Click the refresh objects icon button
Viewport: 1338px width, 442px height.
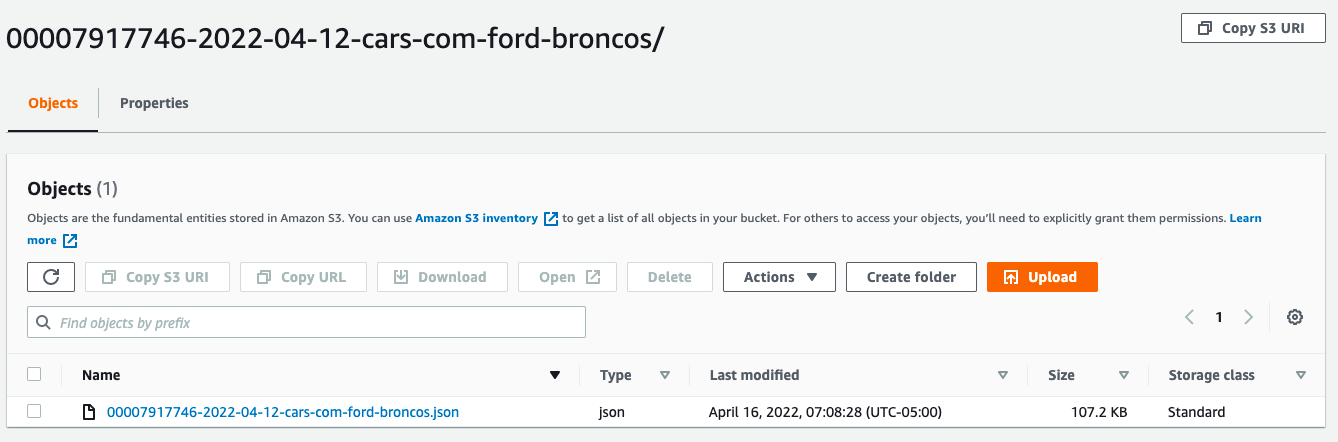51,277
